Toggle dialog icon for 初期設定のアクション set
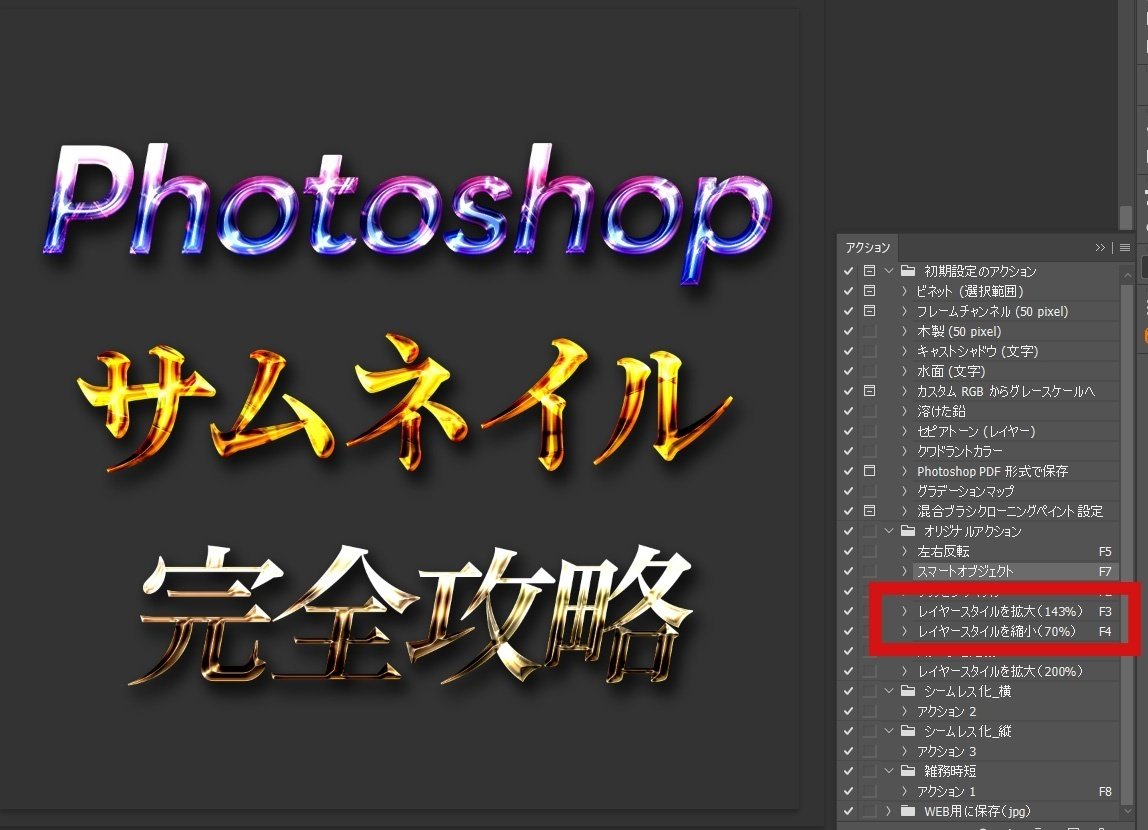This screenshot has width=1148, height=830. click(x=869, y=271)
